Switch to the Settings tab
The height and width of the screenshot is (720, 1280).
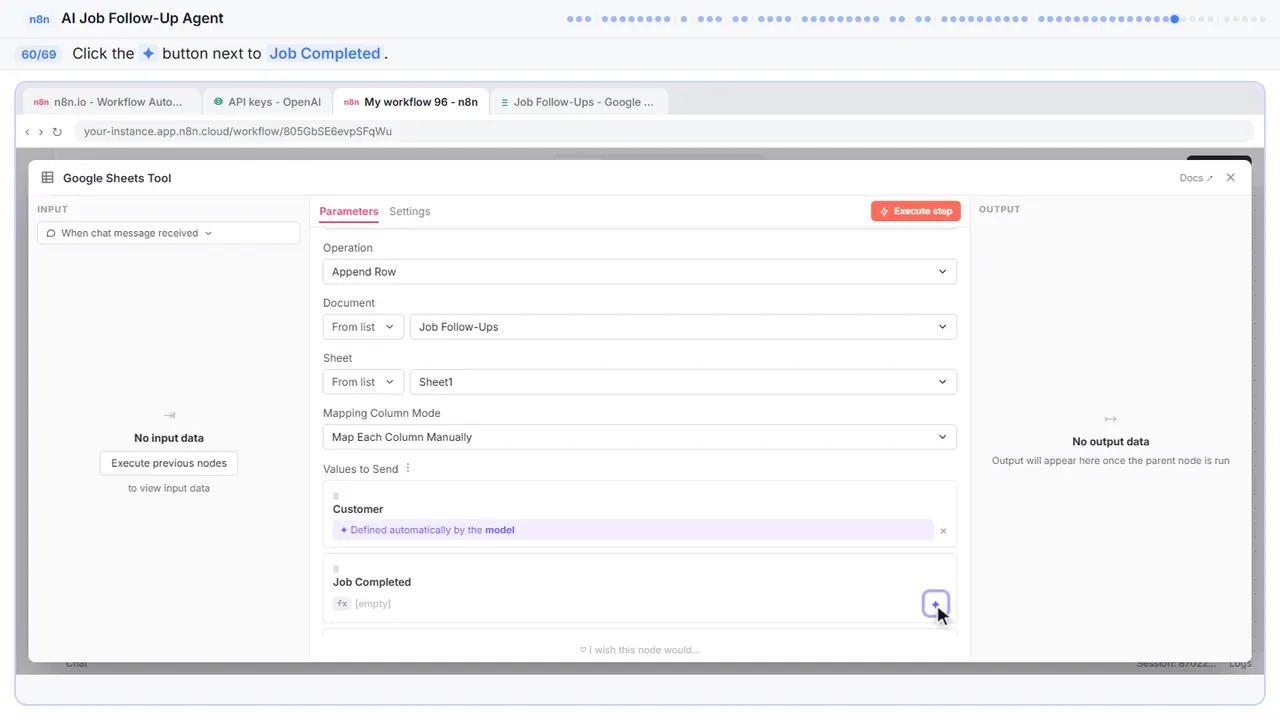410,212
